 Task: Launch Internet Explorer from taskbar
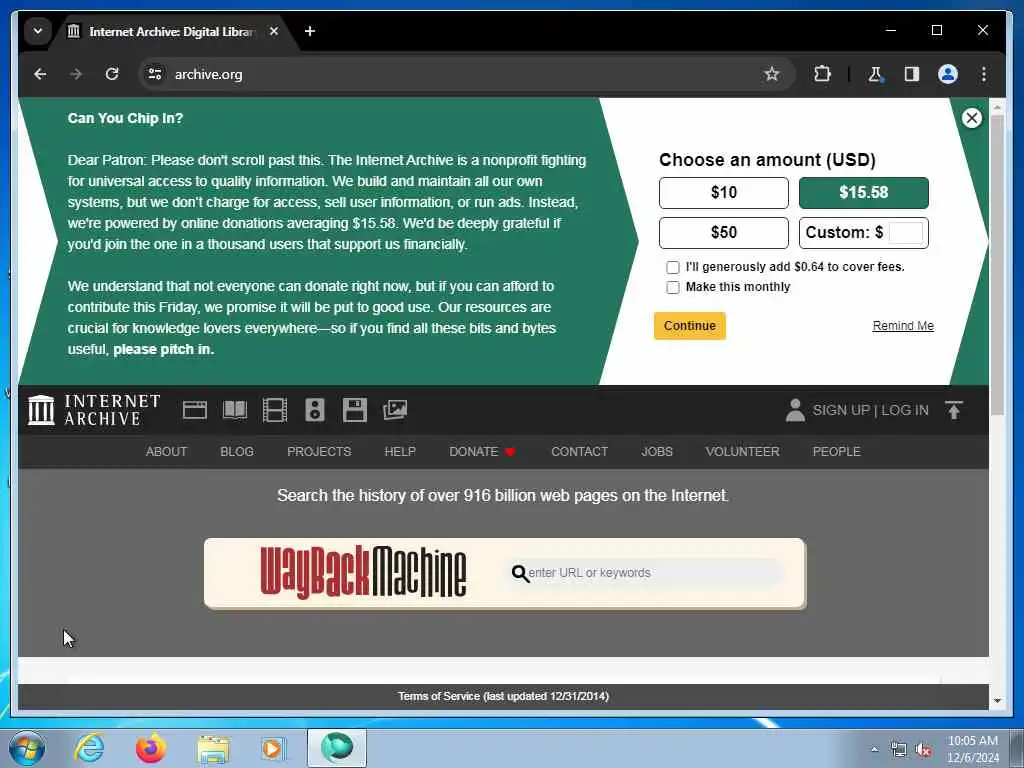pos(89,748)
